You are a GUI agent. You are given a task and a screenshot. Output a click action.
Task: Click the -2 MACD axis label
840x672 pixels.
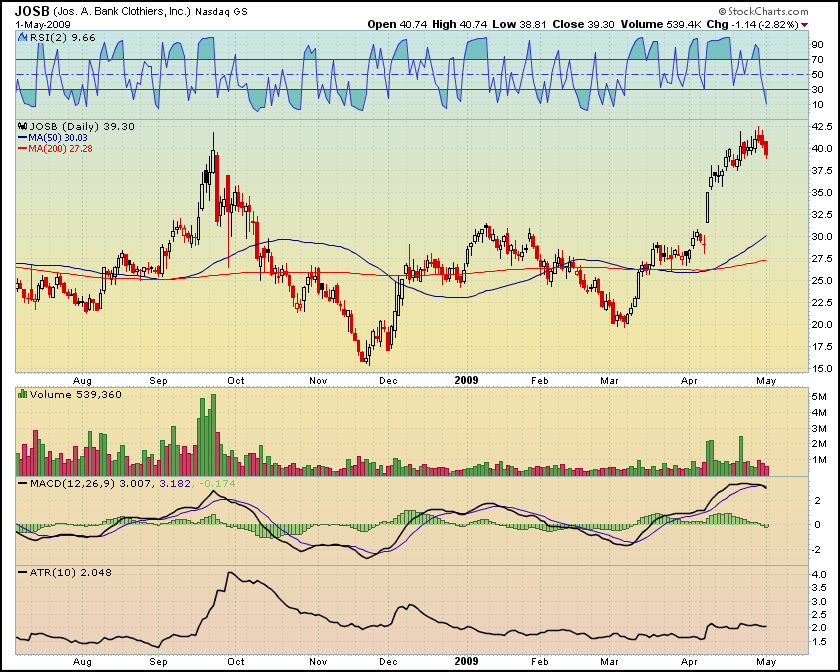pyautogui.click(x=816, y=549)
